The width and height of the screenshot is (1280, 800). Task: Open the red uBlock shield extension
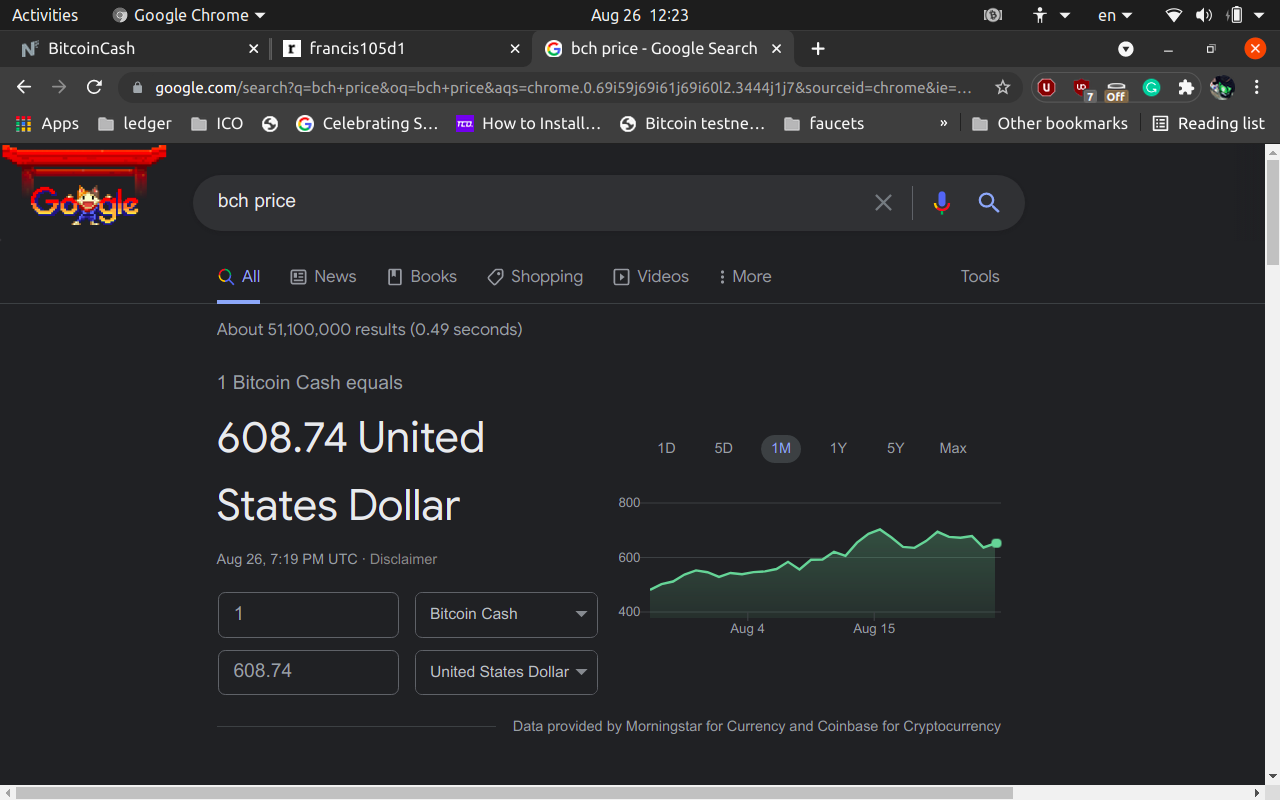pos(1046,88)
